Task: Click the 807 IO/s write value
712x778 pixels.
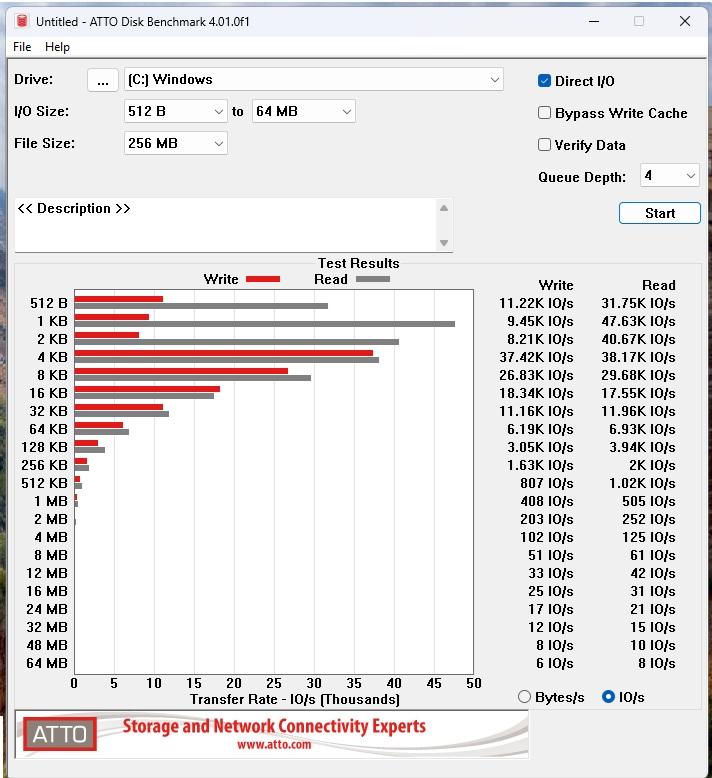Action: [x=547, y=483]
